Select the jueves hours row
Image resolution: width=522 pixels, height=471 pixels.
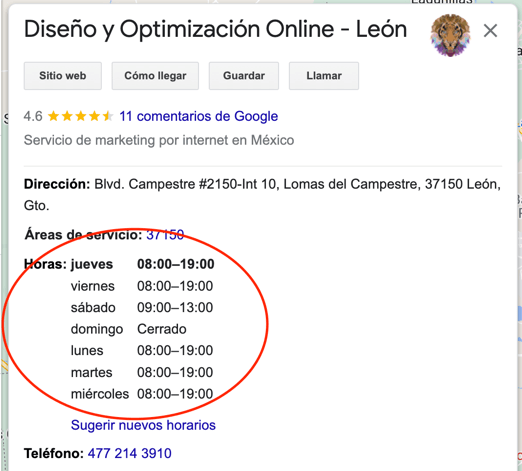pos(142,264)
